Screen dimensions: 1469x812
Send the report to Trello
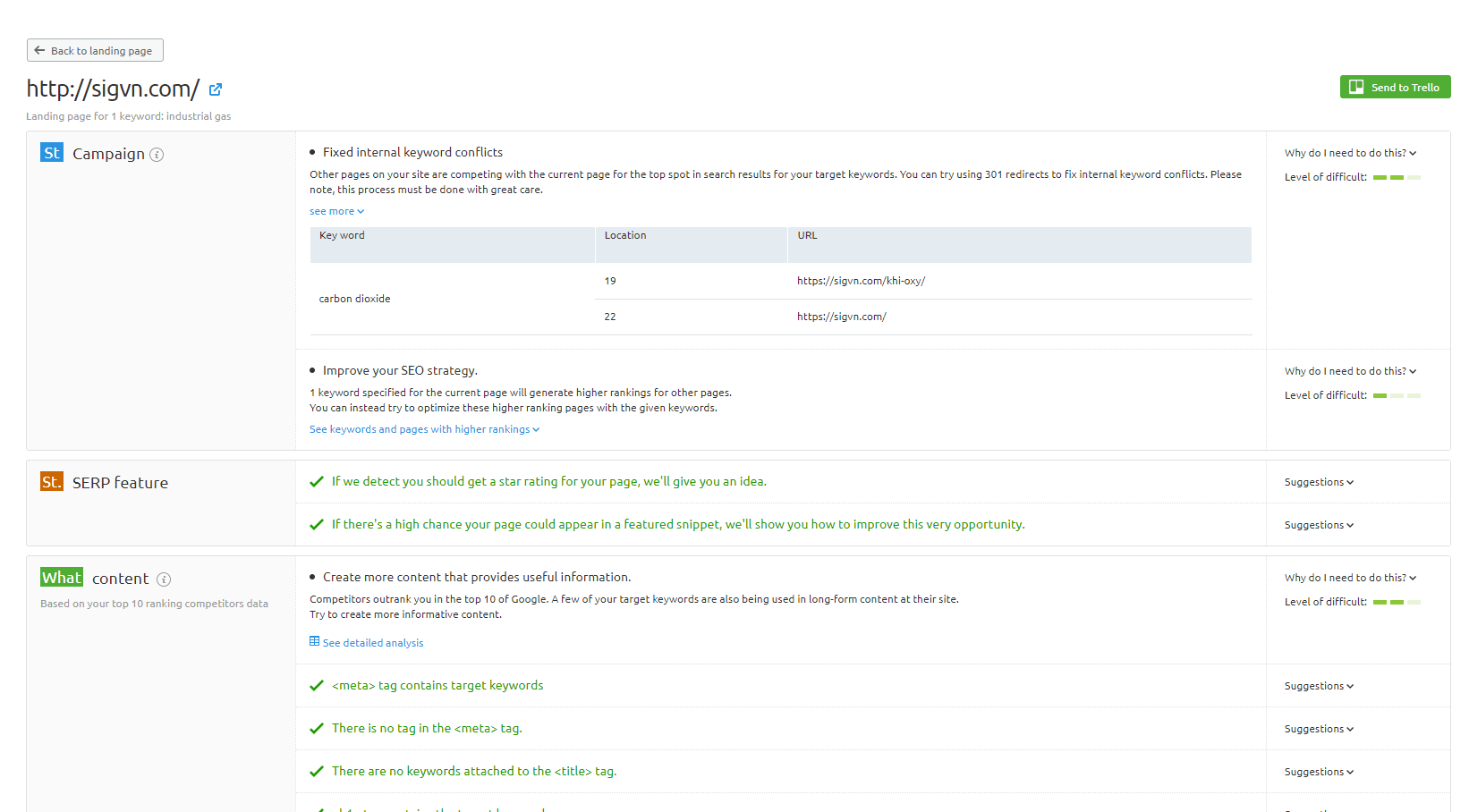[1395, 87]
